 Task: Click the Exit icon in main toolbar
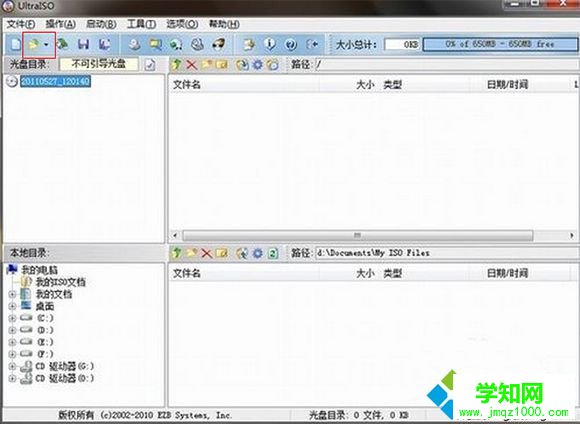pyautogui.click(x=312, y=45)
